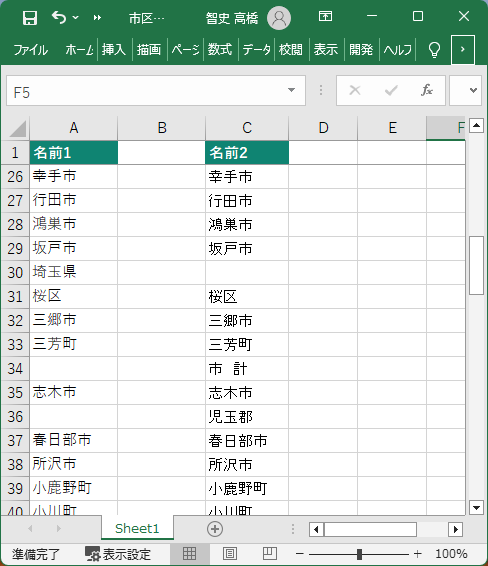This screenshot has height=566, width=488.
Task: Select cell C34 containing 市 計
Action: pos(247,369)
